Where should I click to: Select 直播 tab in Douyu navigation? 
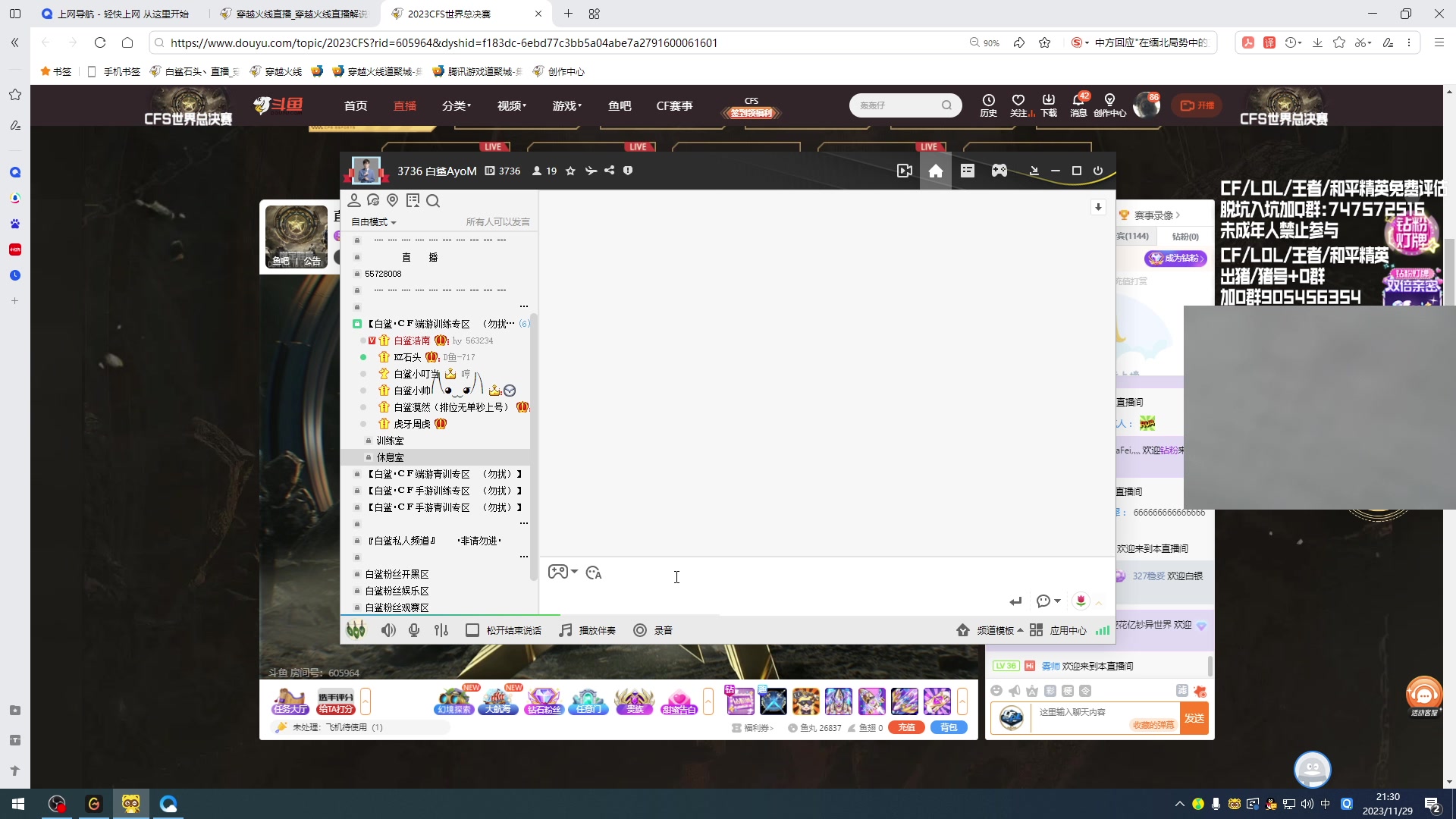(405, 106)
